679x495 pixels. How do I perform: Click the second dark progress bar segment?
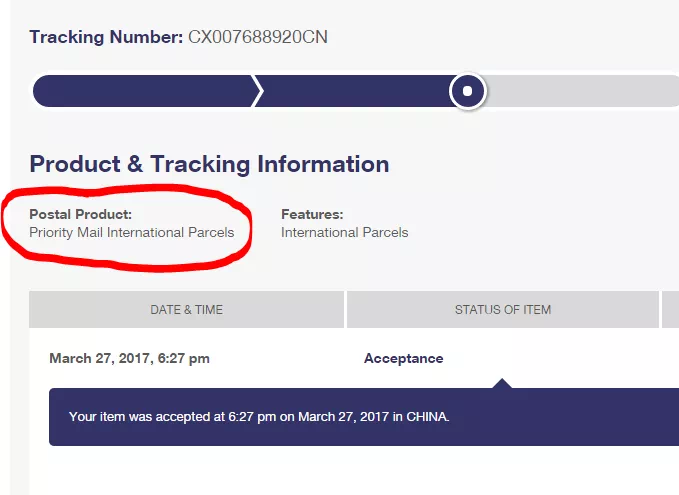(355, 91)
